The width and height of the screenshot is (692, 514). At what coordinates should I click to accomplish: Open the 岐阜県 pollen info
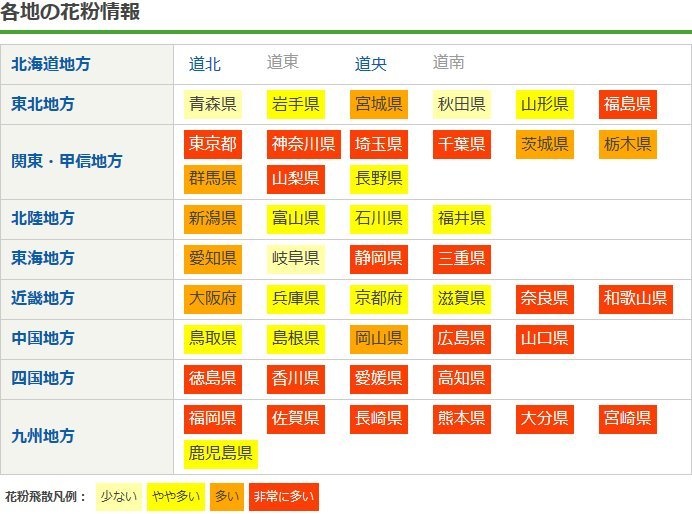[x=295, y=258]
